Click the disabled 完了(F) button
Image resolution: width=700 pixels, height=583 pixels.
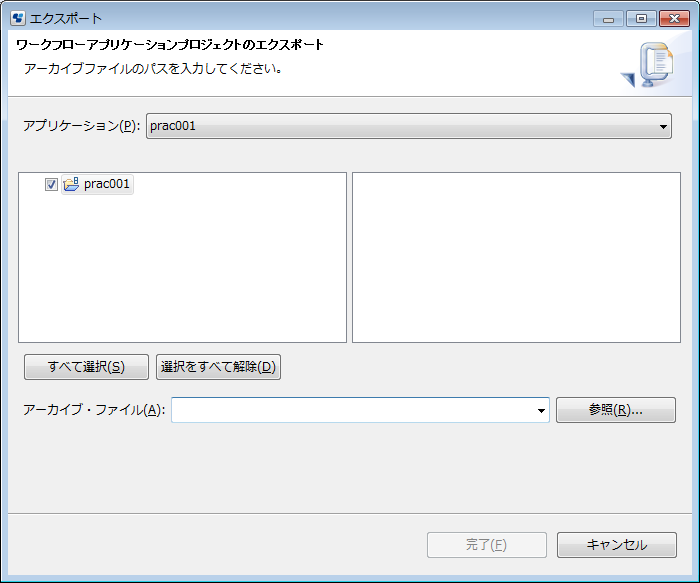pyautogui.click(x=487, y=545)
